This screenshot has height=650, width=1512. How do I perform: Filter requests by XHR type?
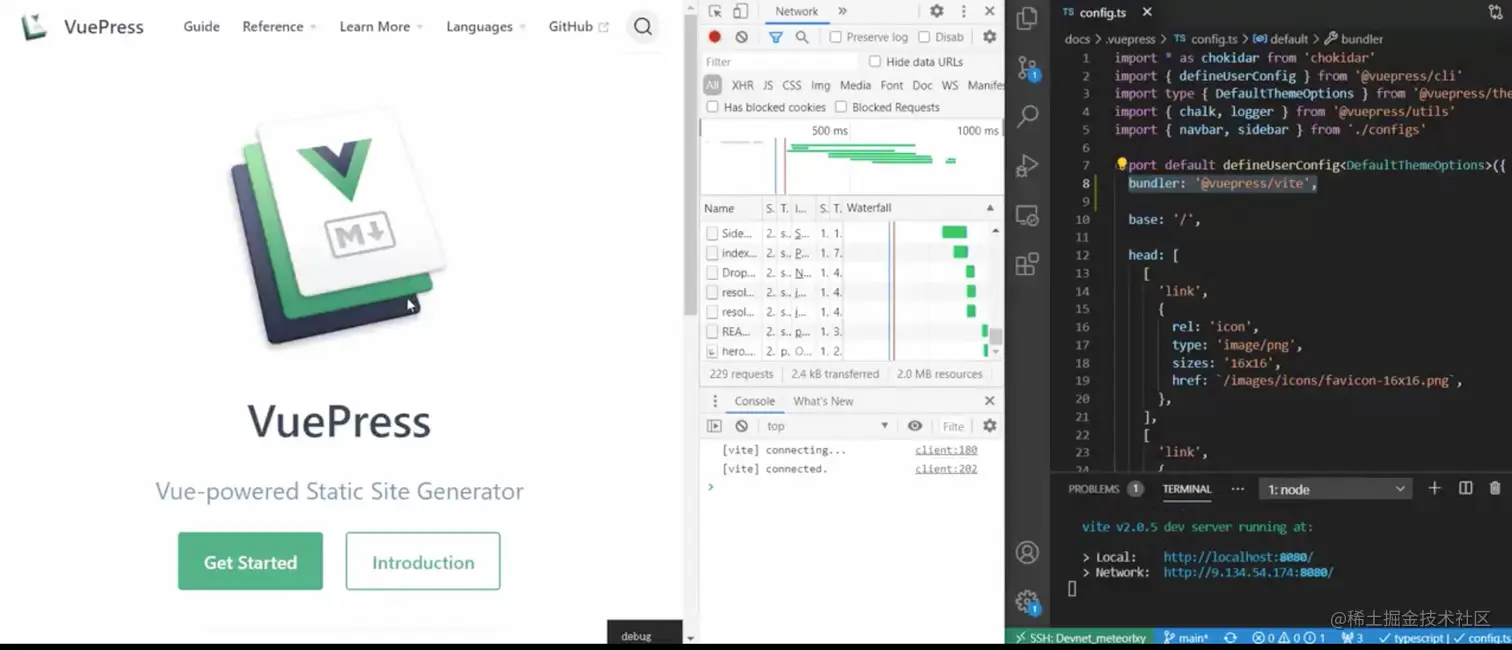click(x=742, y=86)
